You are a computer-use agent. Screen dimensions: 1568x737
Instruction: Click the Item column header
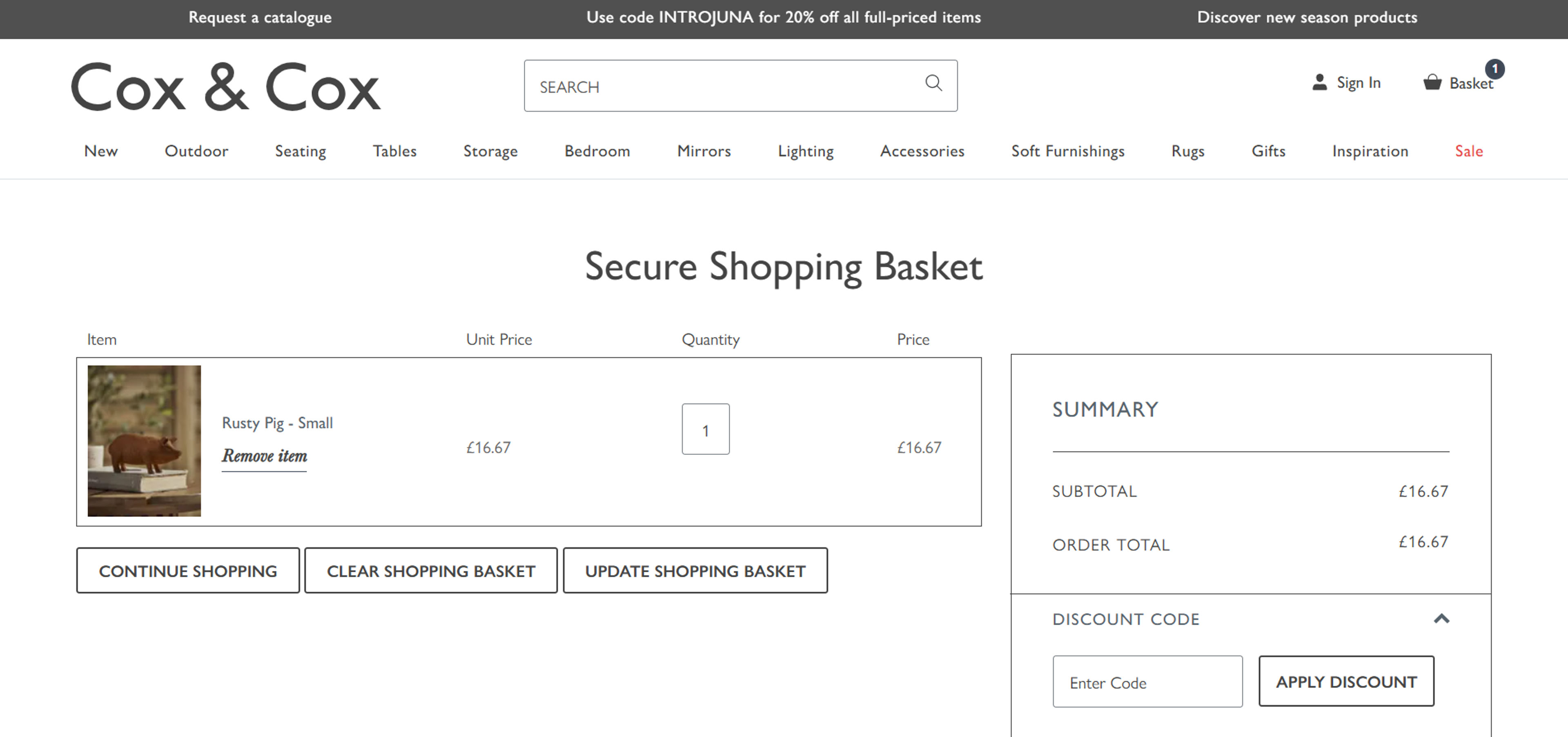[102, 340]
